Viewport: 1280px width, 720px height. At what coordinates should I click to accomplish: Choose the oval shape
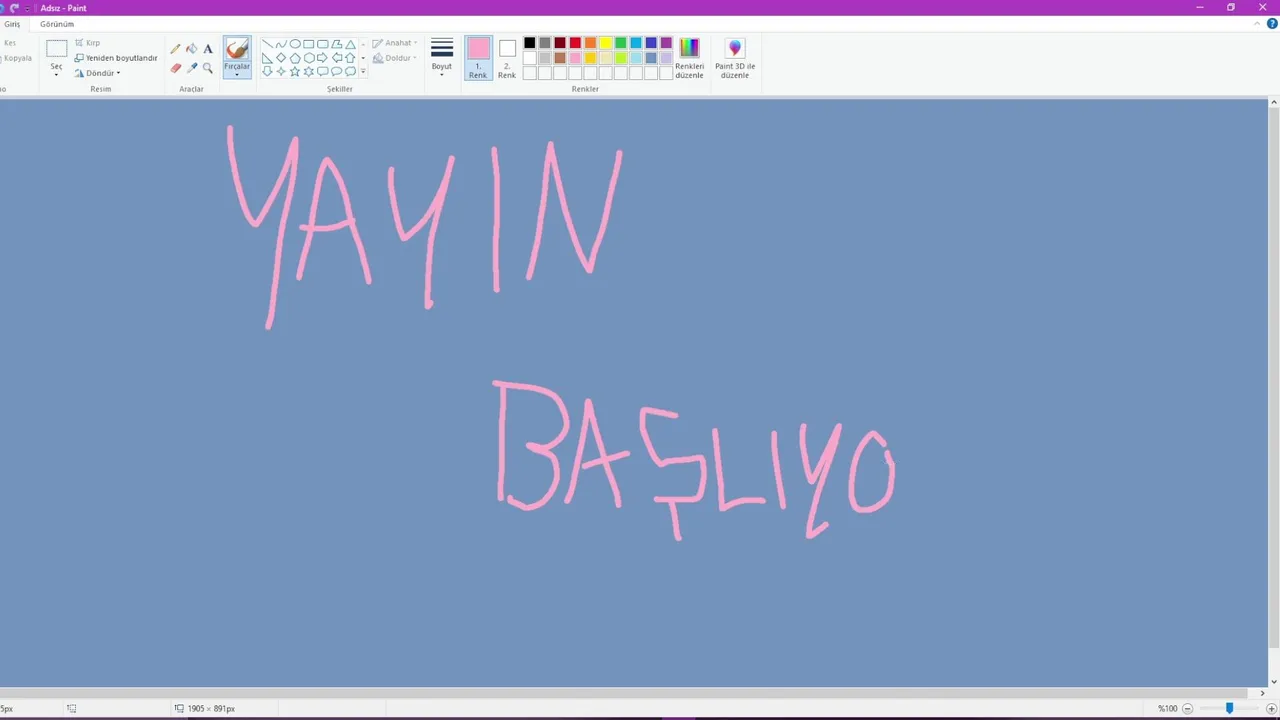point(295,44)
